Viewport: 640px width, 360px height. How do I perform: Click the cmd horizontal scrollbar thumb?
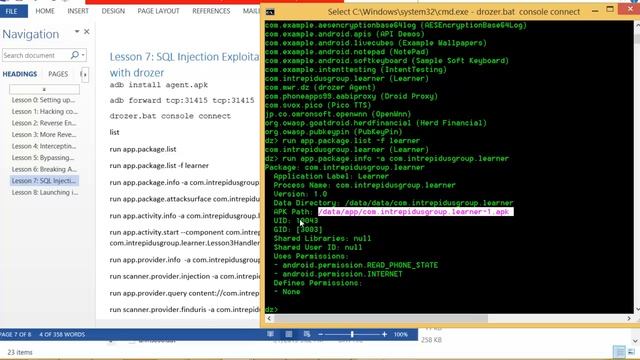click(x=380, y=318)
